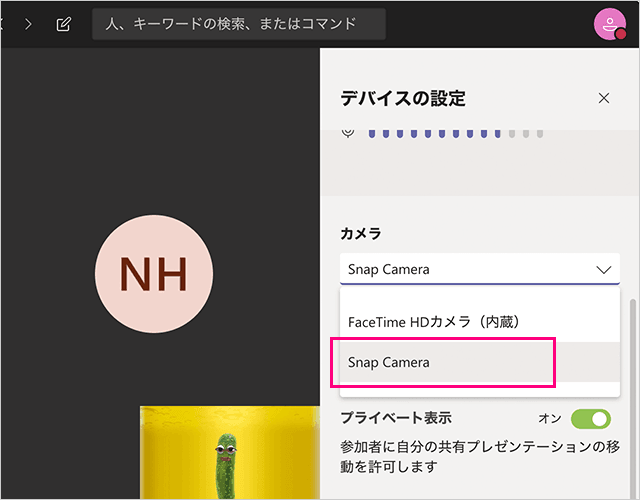
Task: Click the device settings panel scrollbar
Action: click(633, 398)
